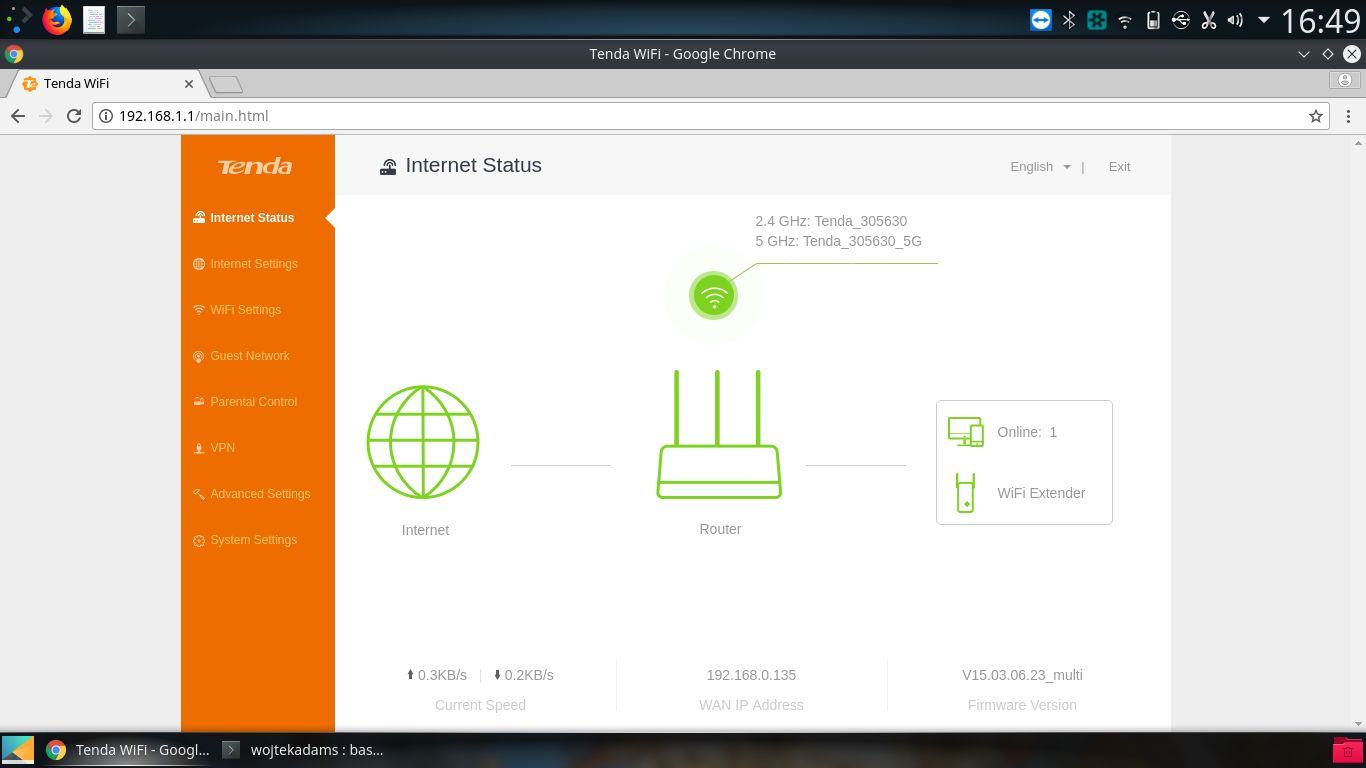Click the WiFi Extender device icon
Screen dimensions: 1366x768
tap(965, 493)
